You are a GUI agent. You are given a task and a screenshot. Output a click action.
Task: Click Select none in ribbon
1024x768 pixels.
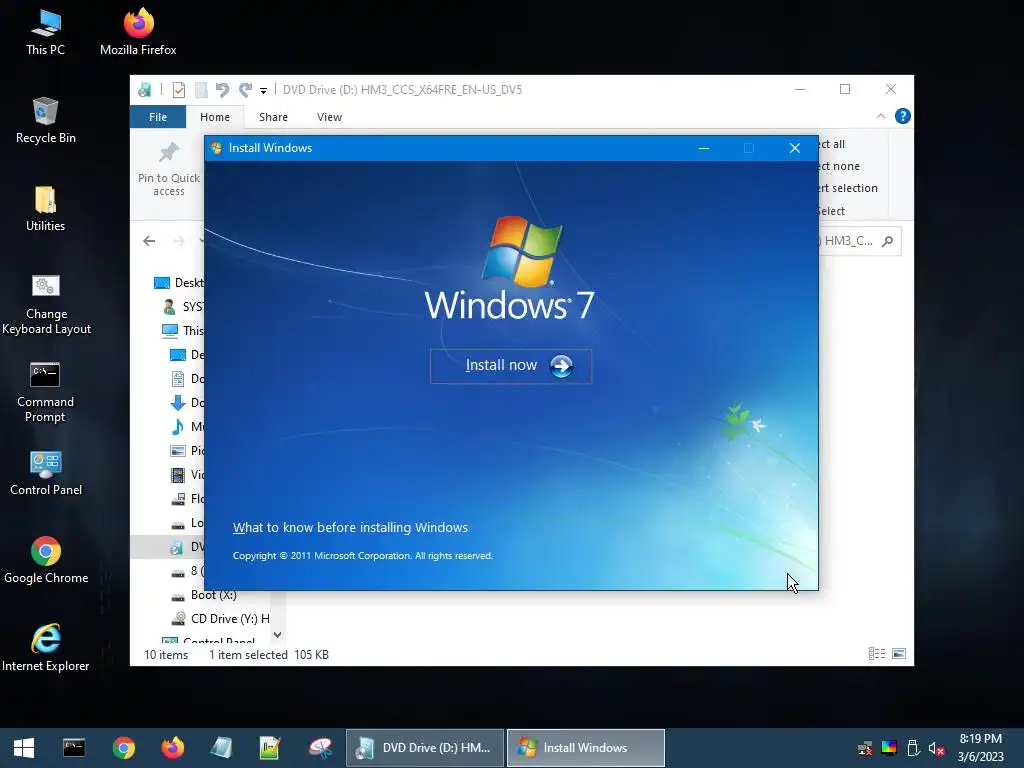point(839,166)
